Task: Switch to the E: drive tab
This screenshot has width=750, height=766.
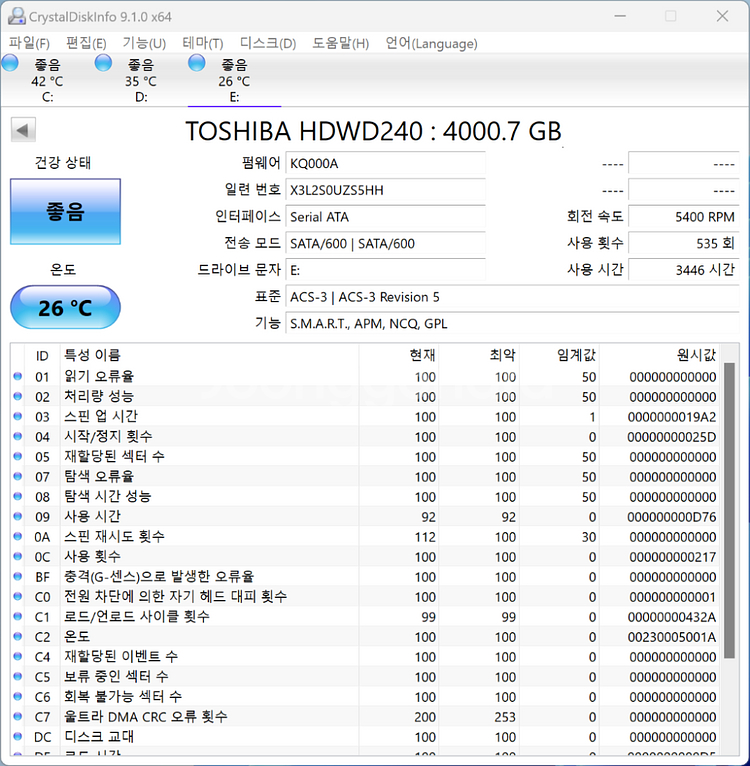Action: (234, 80)
